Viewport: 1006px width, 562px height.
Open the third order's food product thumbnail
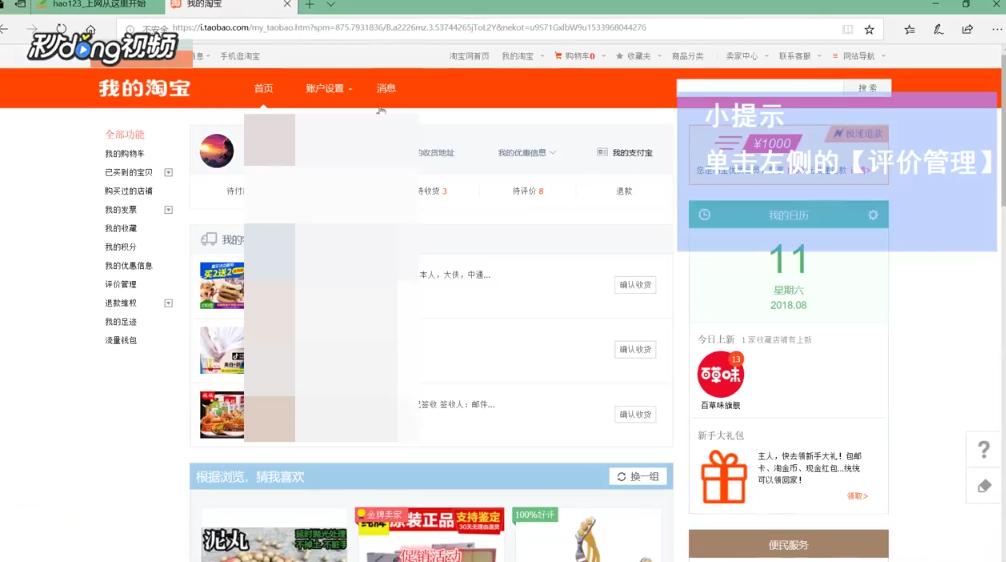pyautogui.click(x=222, y=415)
